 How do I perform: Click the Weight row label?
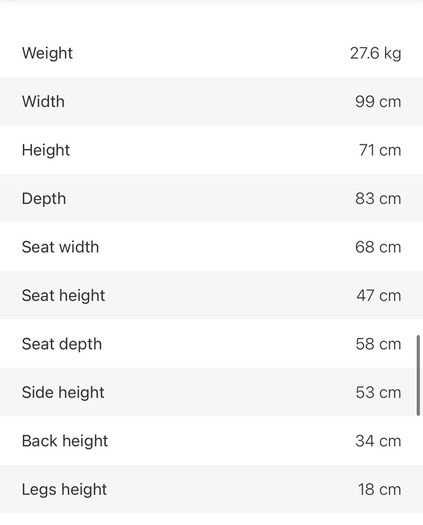(x=47, y=53)
